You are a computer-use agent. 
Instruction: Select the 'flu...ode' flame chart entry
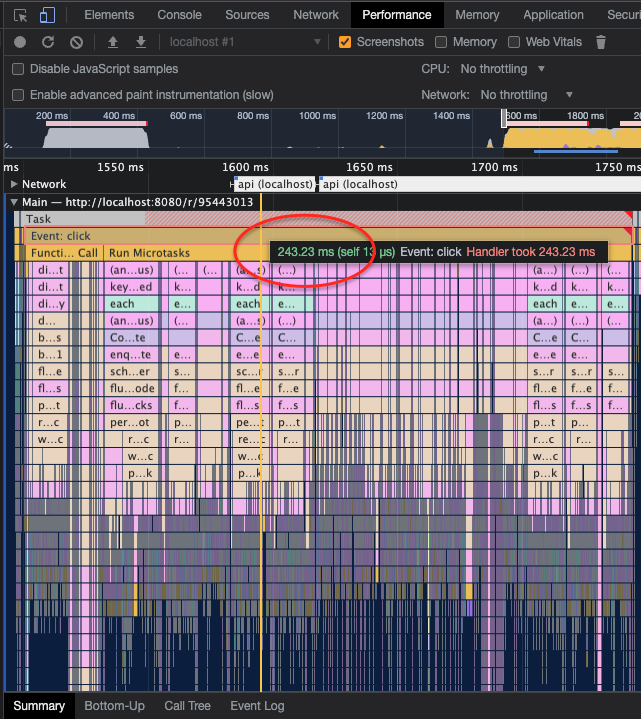click(x=131, y=389)
